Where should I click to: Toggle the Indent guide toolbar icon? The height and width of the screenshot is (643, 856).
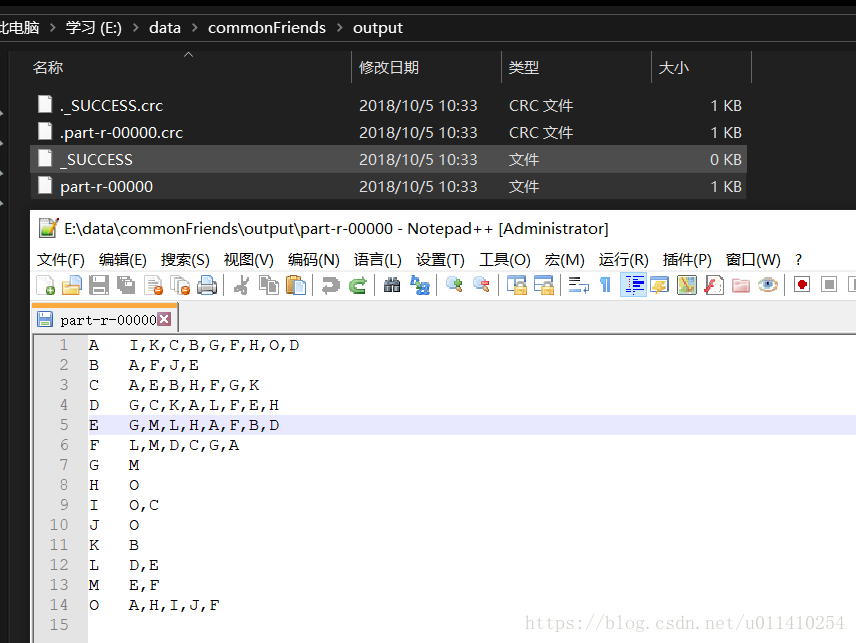pyautogui.click(x=633, y=285)
